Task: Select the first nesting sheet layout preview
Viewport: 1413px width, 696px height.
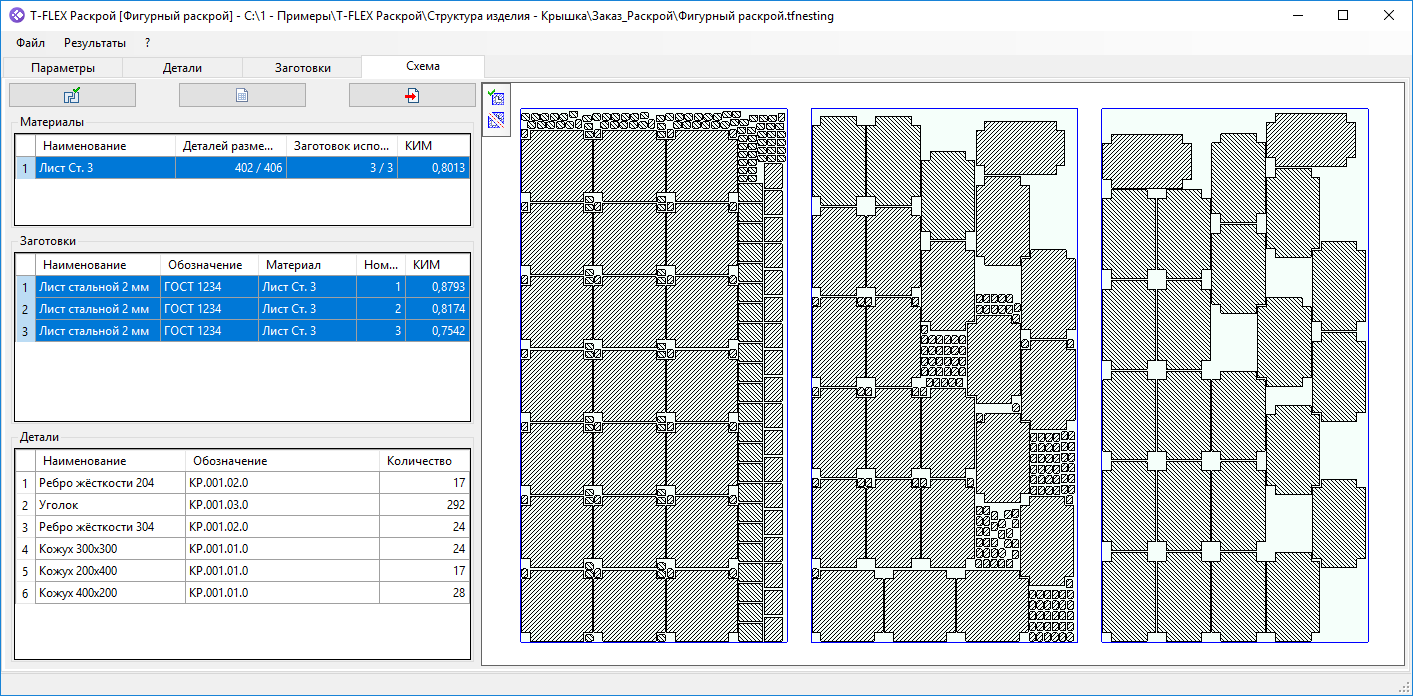Action: tap(653, 375)
